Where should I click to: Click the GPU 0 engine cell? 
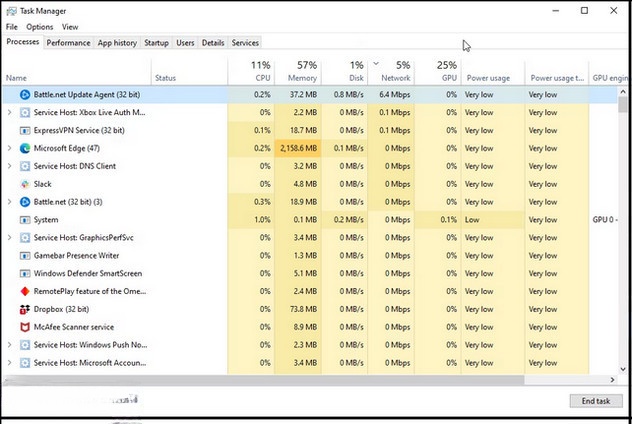(x=605, y=220)
